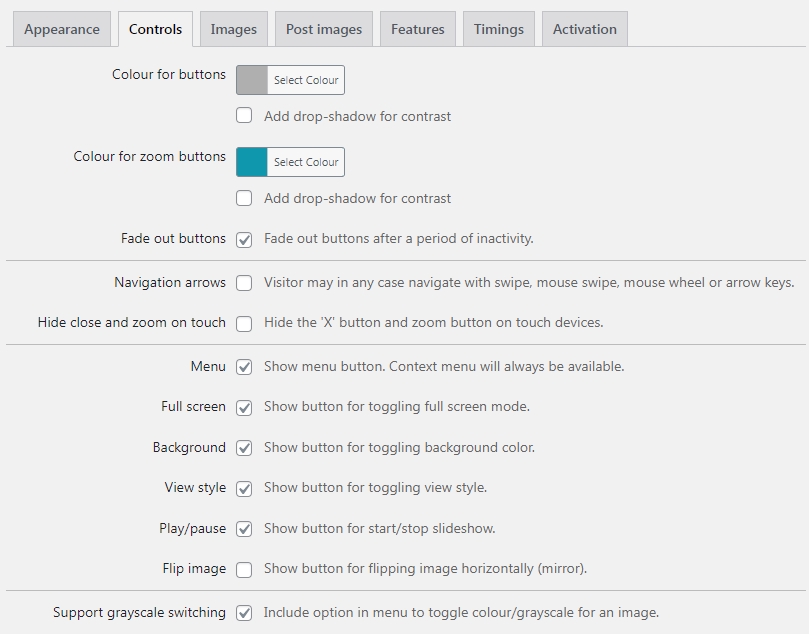This screenshot has width=809, height=634.
Task: Enable Navigation arrows checkbox
Action: point(244,283)
